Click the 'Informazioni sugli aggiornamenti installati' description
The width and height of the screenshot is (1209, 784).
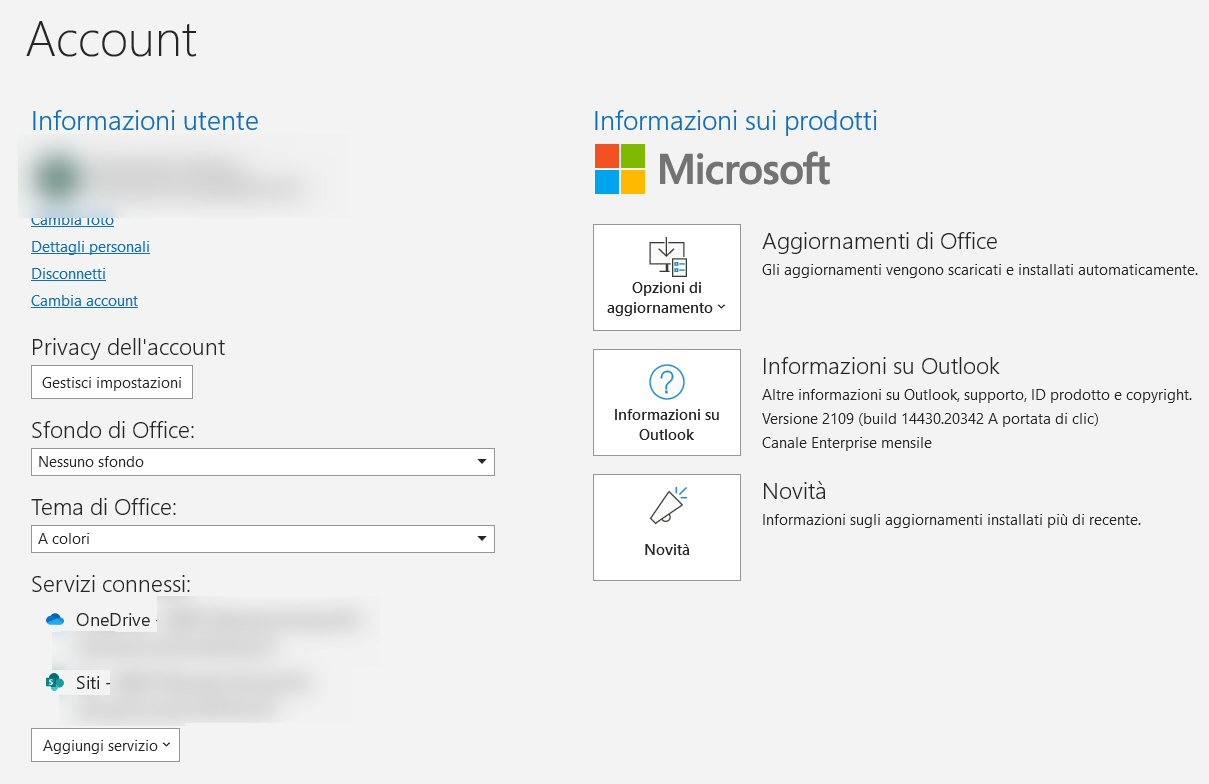pyautogui.click(x=951, y=520)
